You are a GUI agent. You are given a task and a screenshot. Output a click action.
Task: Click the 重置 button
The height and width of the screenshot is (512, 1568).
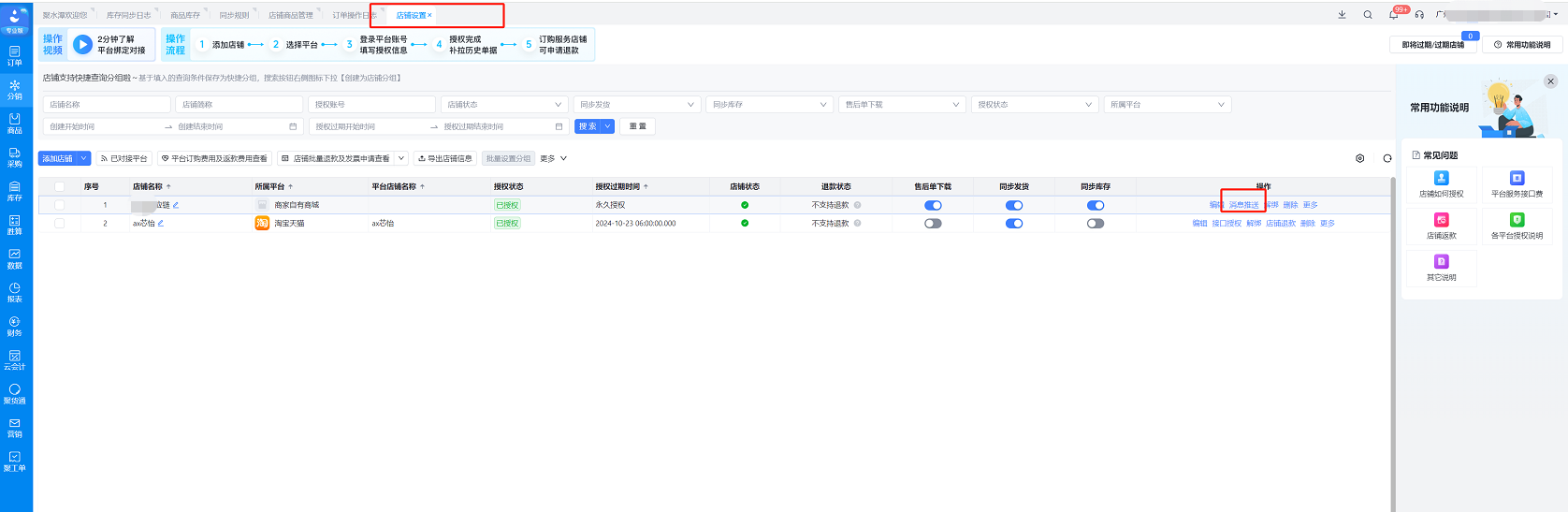pos(637,126)
